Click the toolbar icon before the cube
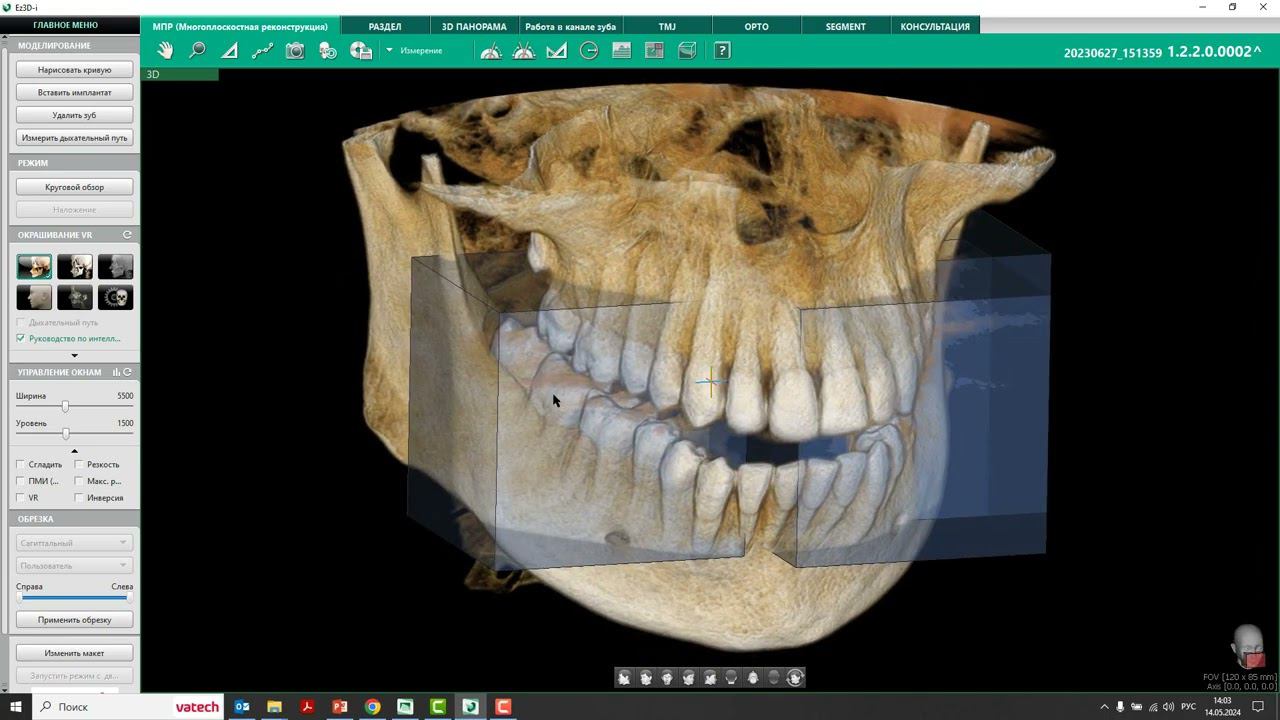 [655, 50]
